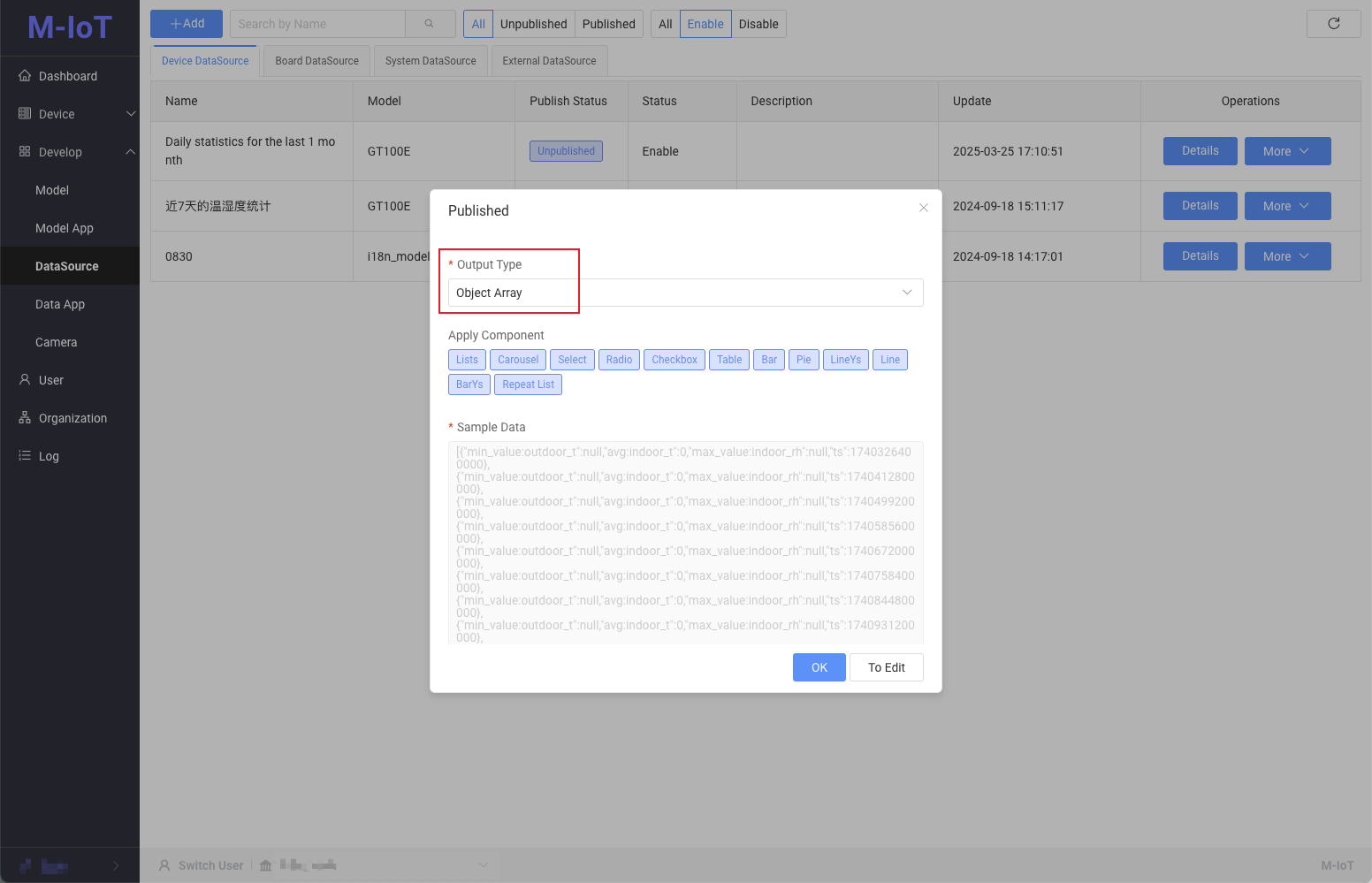
Task: Filter list by Published status
Action: click(x=609, y=24)
